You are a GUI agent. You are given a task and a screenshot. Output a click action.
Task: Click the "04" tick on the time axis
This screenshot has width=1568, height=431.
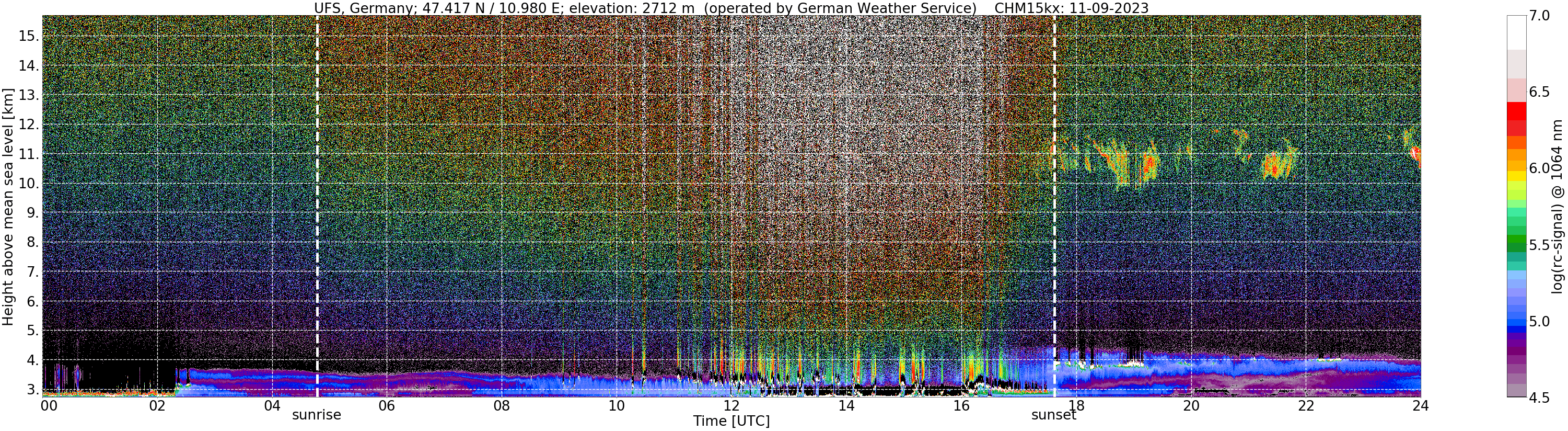(x=272, y=405)
